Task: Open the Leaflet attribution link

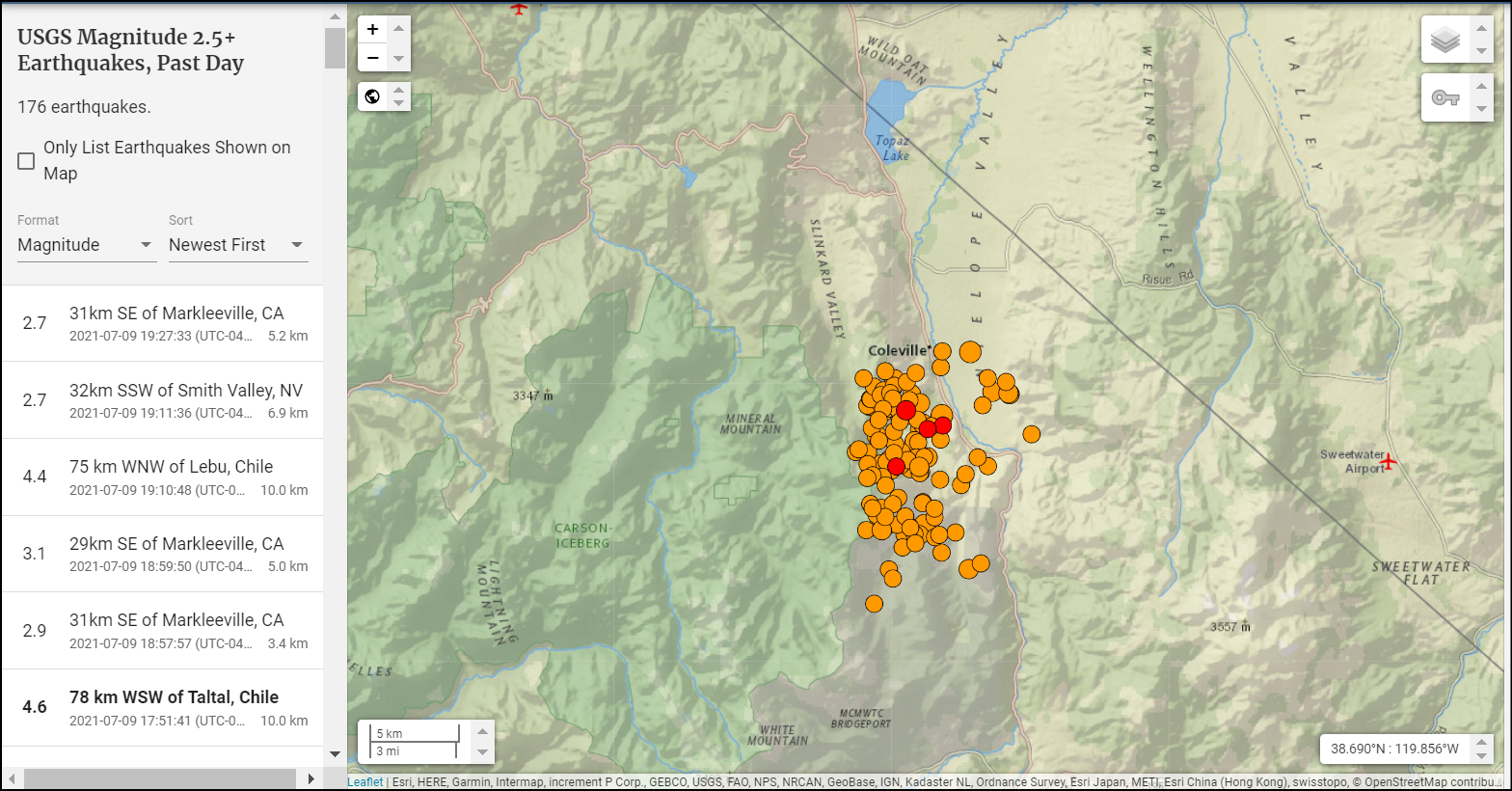Action: click(365, 782)
